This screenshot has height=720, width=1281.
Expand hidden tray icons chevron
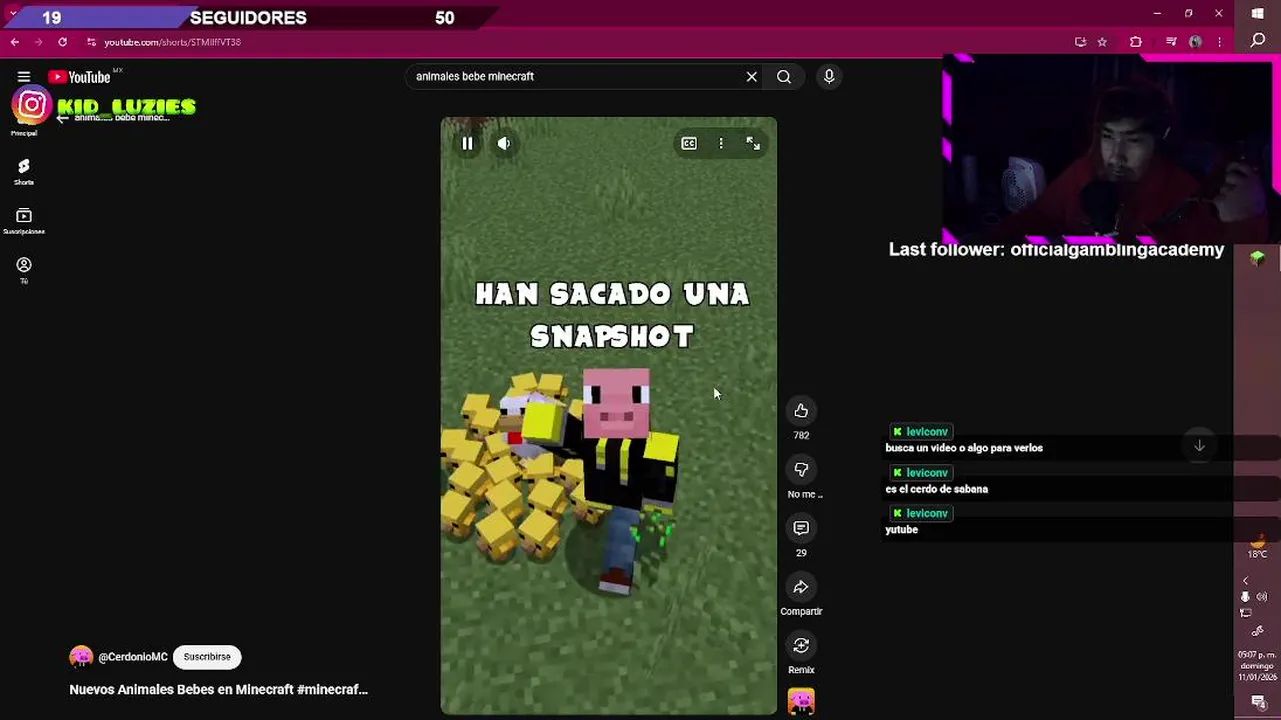1245,581
